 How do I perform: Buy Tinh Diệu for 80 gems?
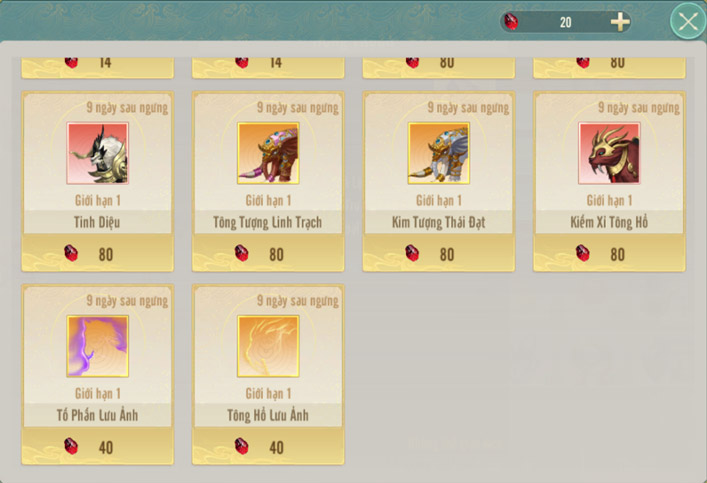coord(97,253)
